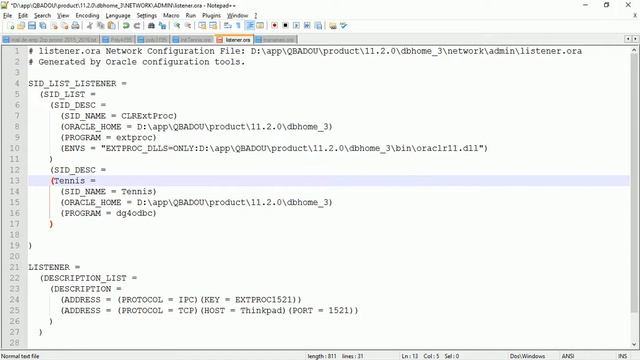Click the Close All toolbar icon

(x=64, y=26)
